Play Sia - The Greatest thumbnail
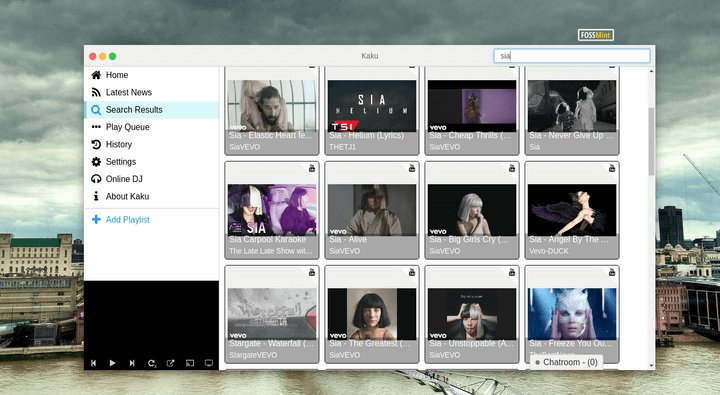 (x=372, y=314)
